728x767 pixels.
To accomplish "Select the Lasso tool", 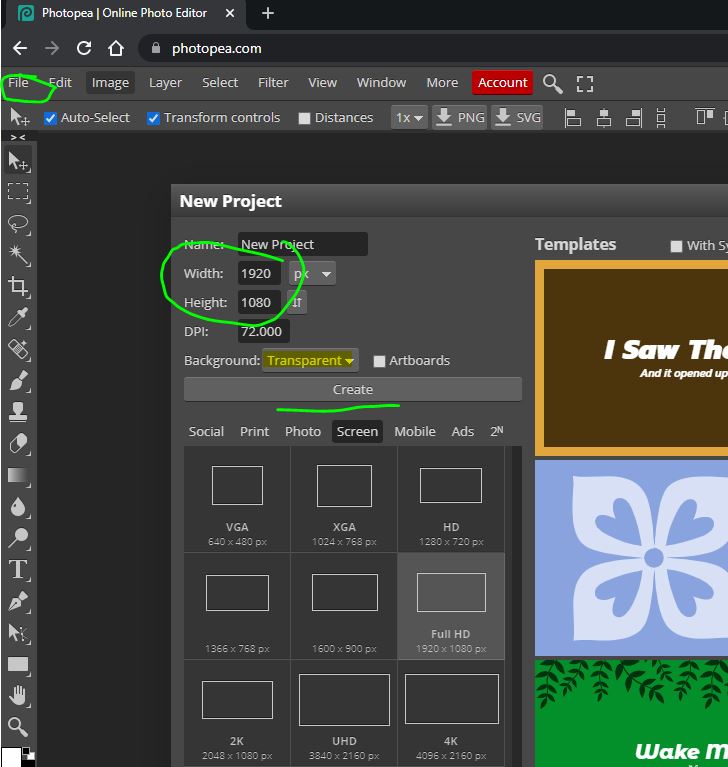I will tap(18, 224).
